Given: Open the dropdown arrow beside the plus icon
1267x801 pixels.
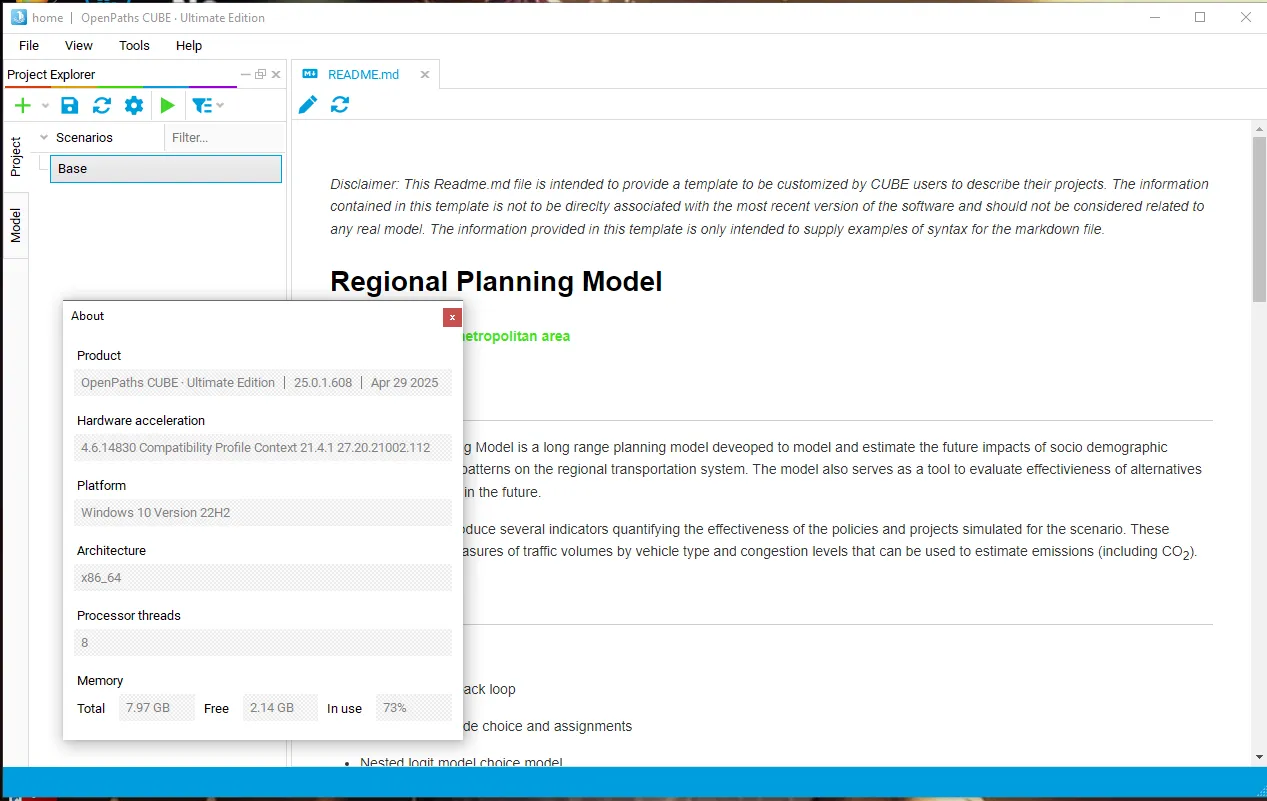Looking at the screenshot, I should pos(45,106).
